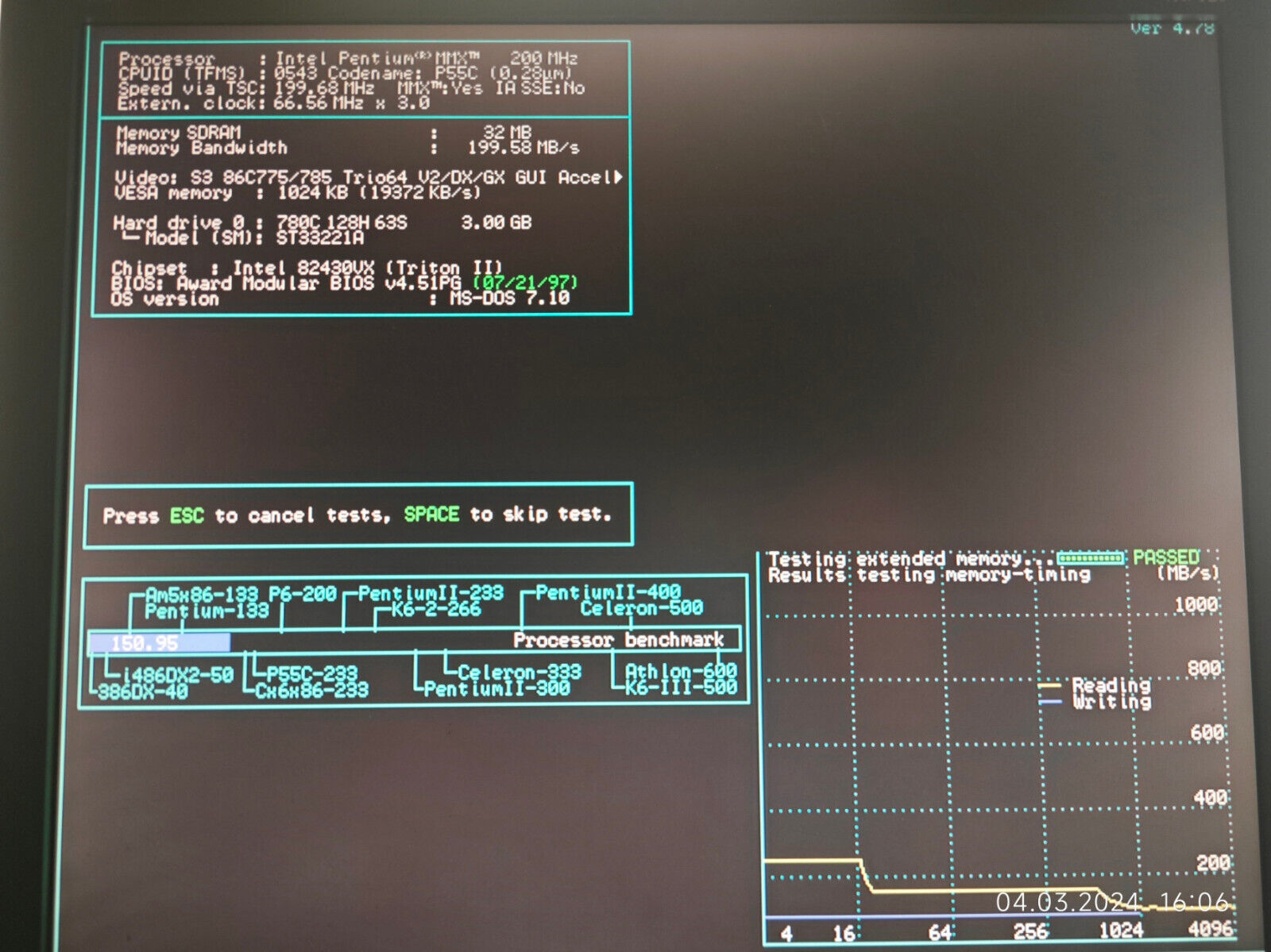The image size is (1271, 952).
Task: Click the 'ver 4.78' version text
Action: (1172, 28)
